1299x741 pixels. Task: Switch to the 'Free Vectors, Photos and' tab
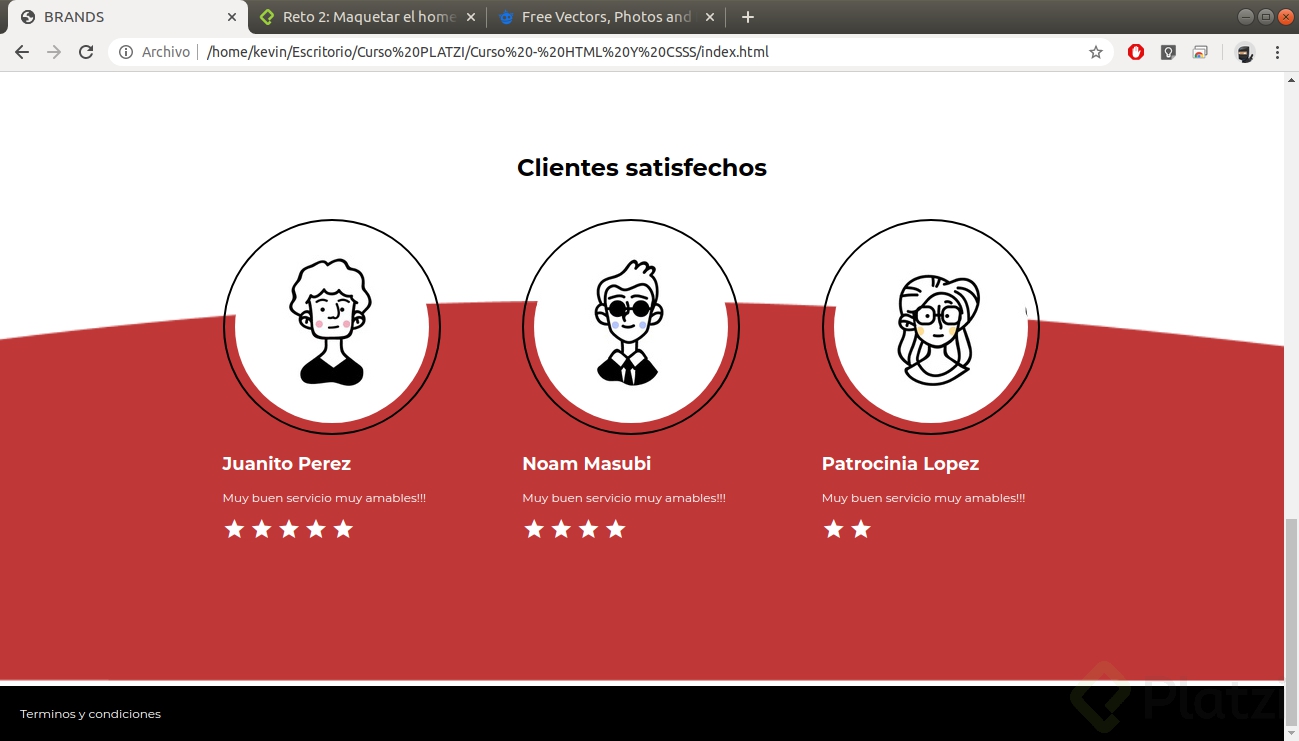[x=600, y=17]
